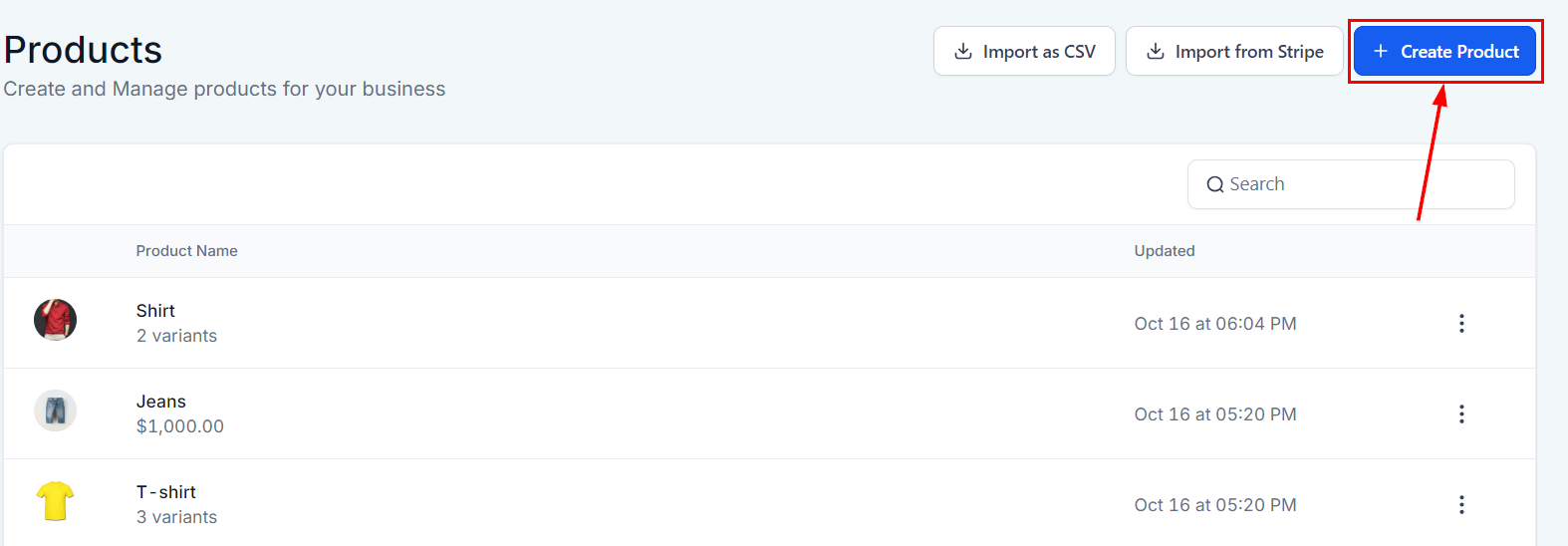Screen dimensions: 1568x546
Task: Type in the Search products field
Action: [1365, 184]
